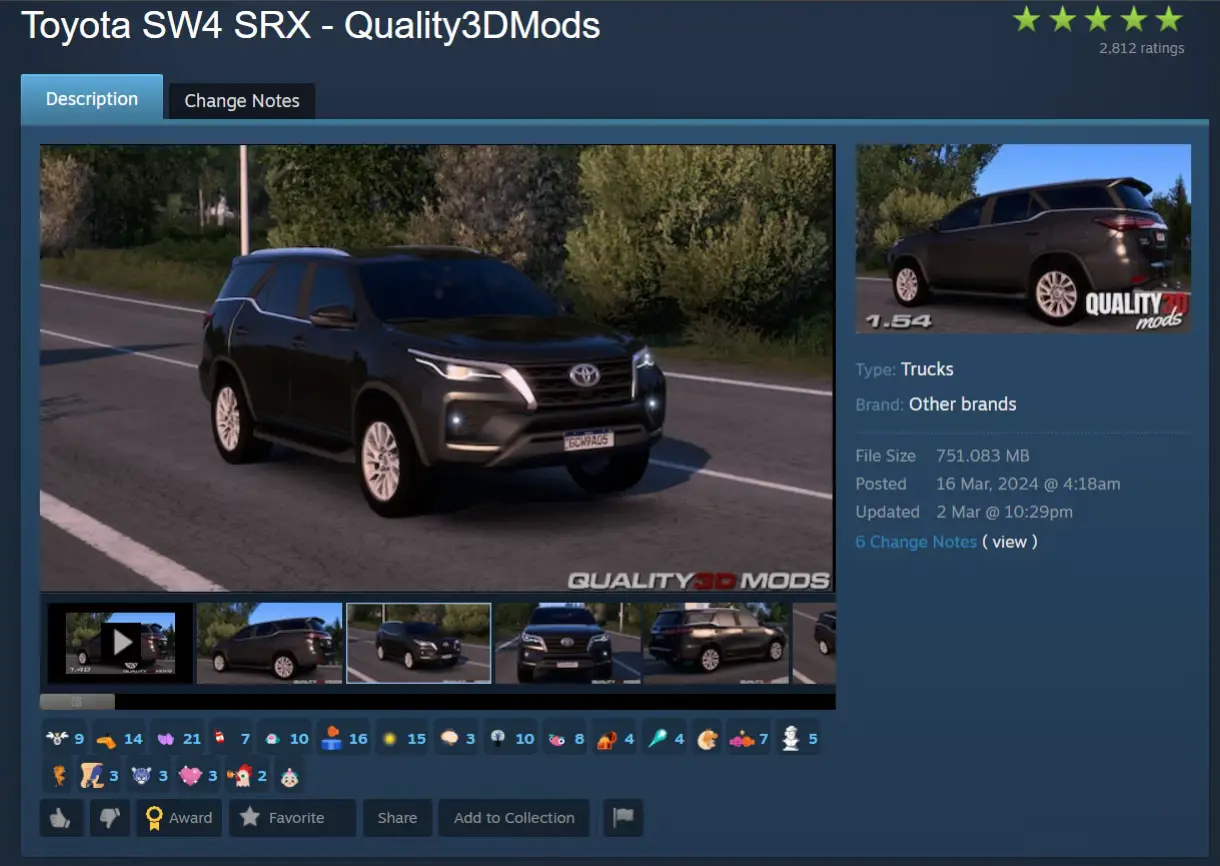Click the pink-orange award with count 7
Image resolution: width=1220 pixels, height=866 pixels.
748,739
